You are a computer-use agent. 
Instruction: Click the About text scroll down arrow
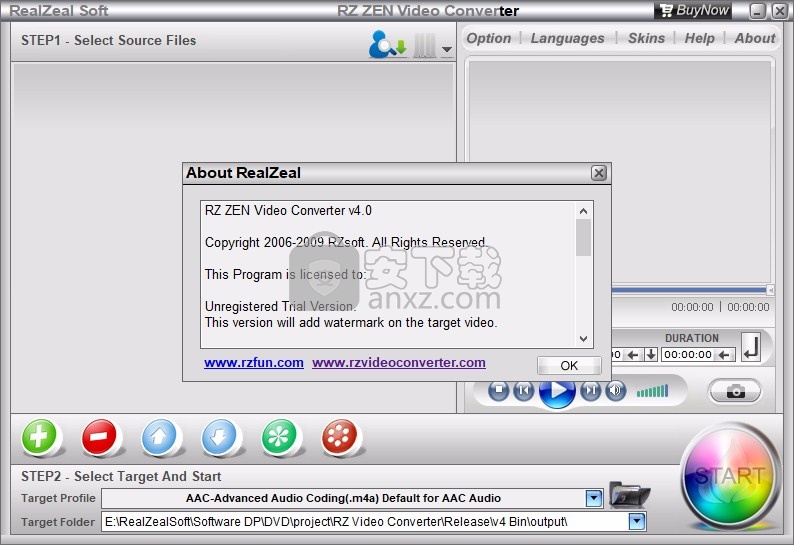click(583, 338)
